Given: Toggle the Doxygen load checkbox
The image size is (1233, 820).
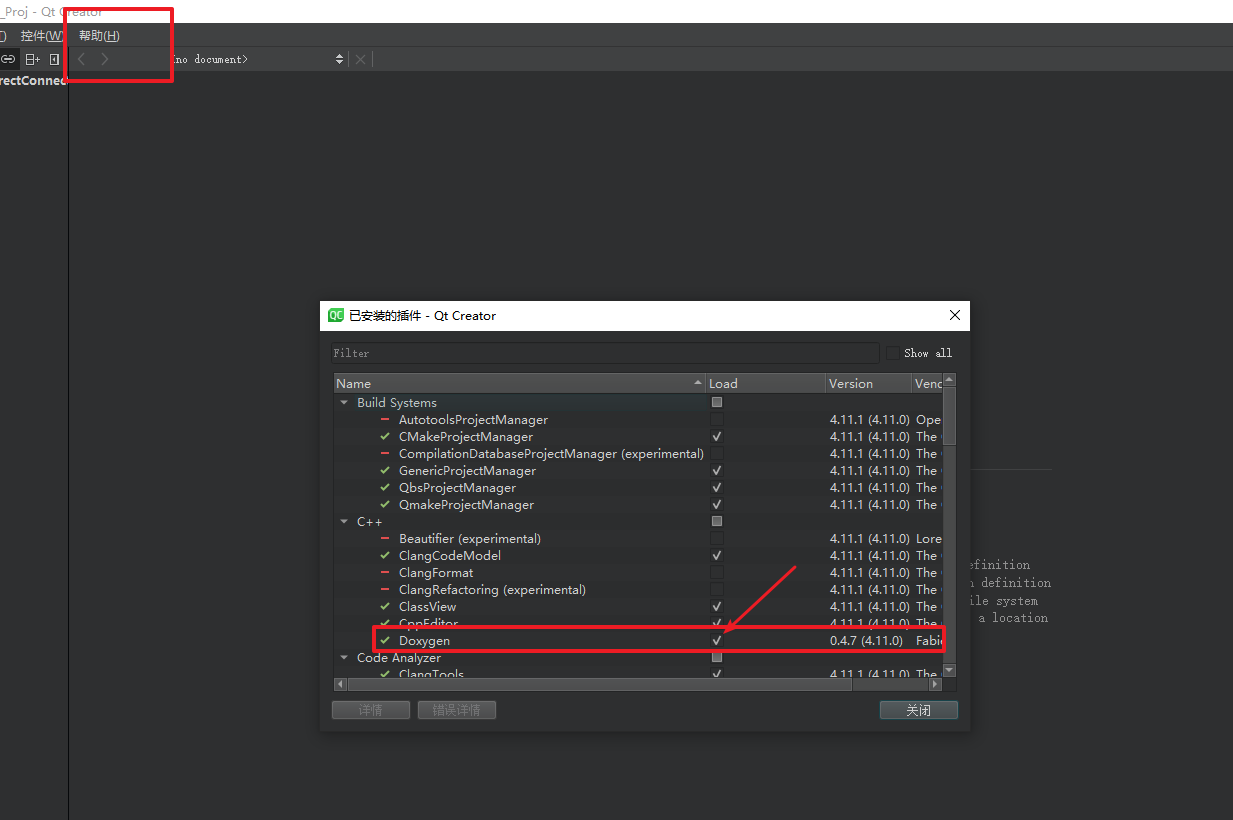Looking at the screenshot, I should (x=716, y=640).
